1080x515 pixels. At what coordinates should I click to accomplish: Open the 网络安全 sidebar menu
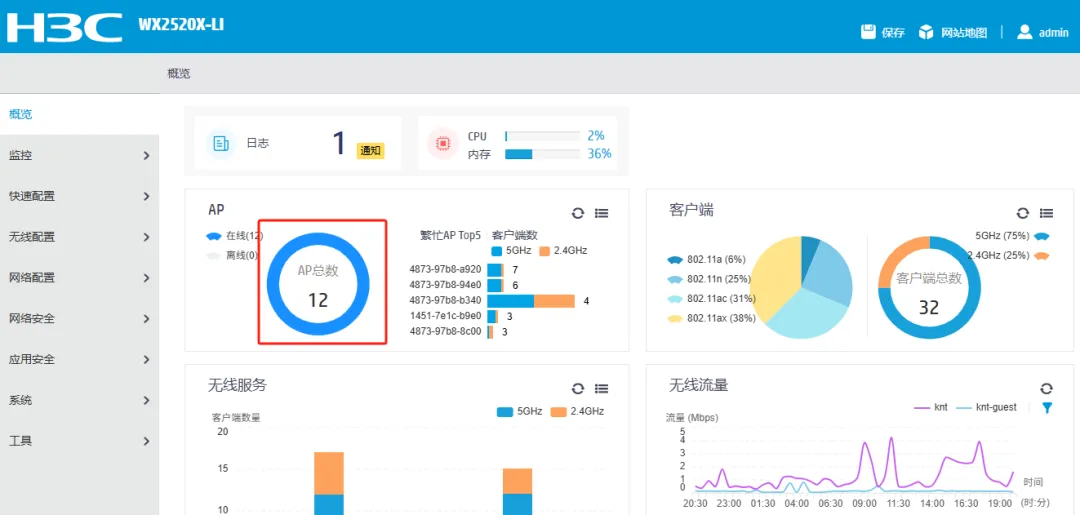pyautogui.click(x=79, y=319)
